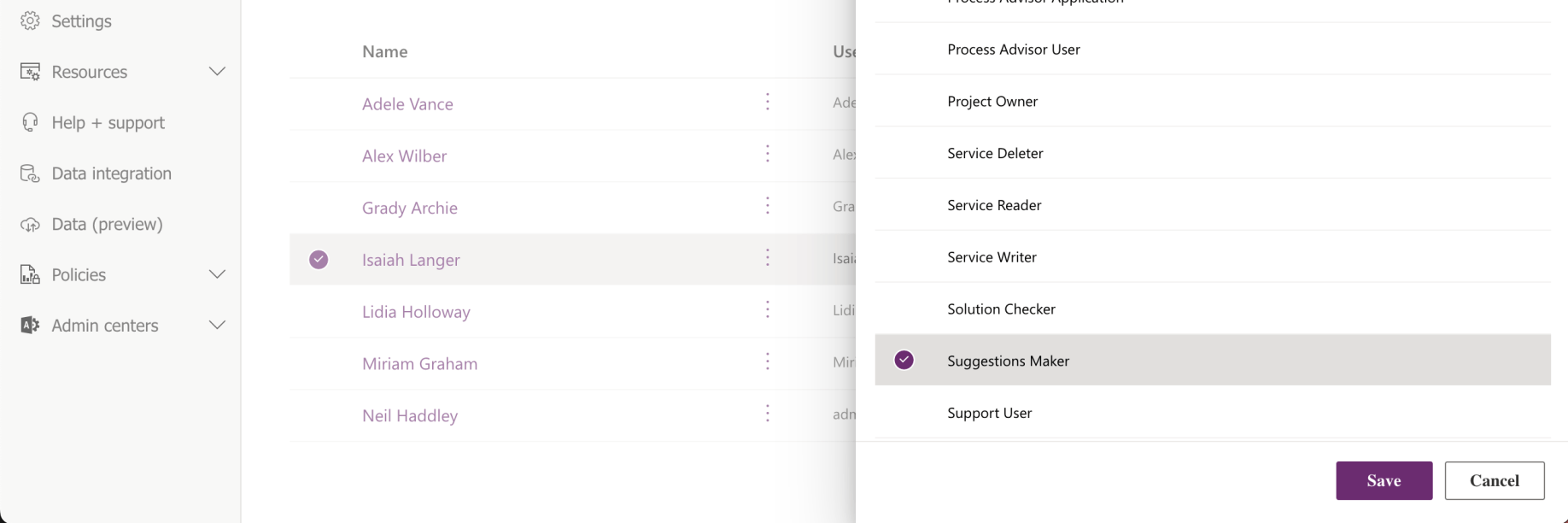Image resolution: width=1568 pixels, height=523 pixels.
Task: Open Lidia Holloway's user link
Action: [416, 312]
